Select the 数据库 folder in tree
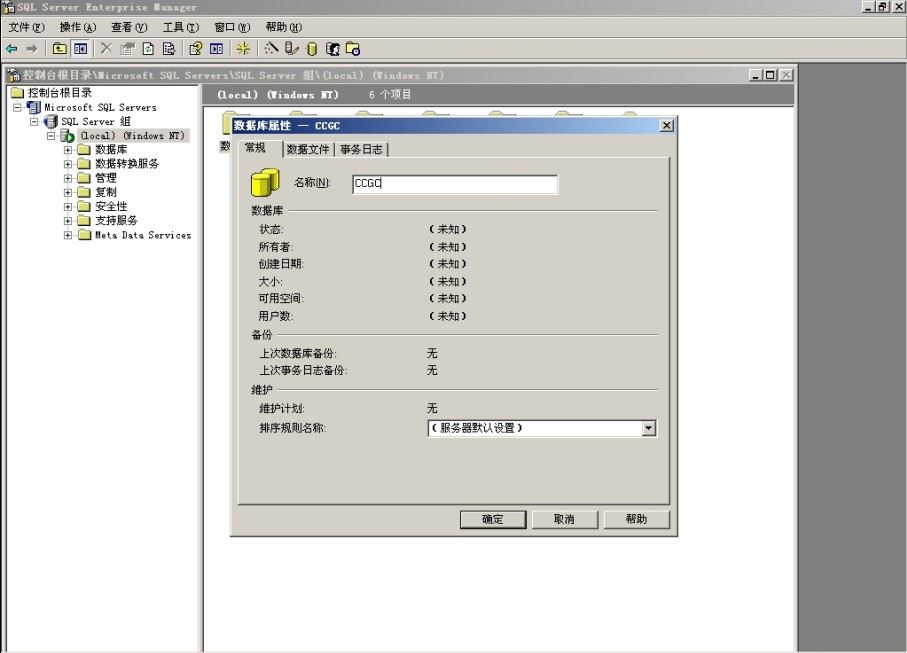Image resolution: width=907 pixels, height=653 pixels. click(x=111, y=150)
